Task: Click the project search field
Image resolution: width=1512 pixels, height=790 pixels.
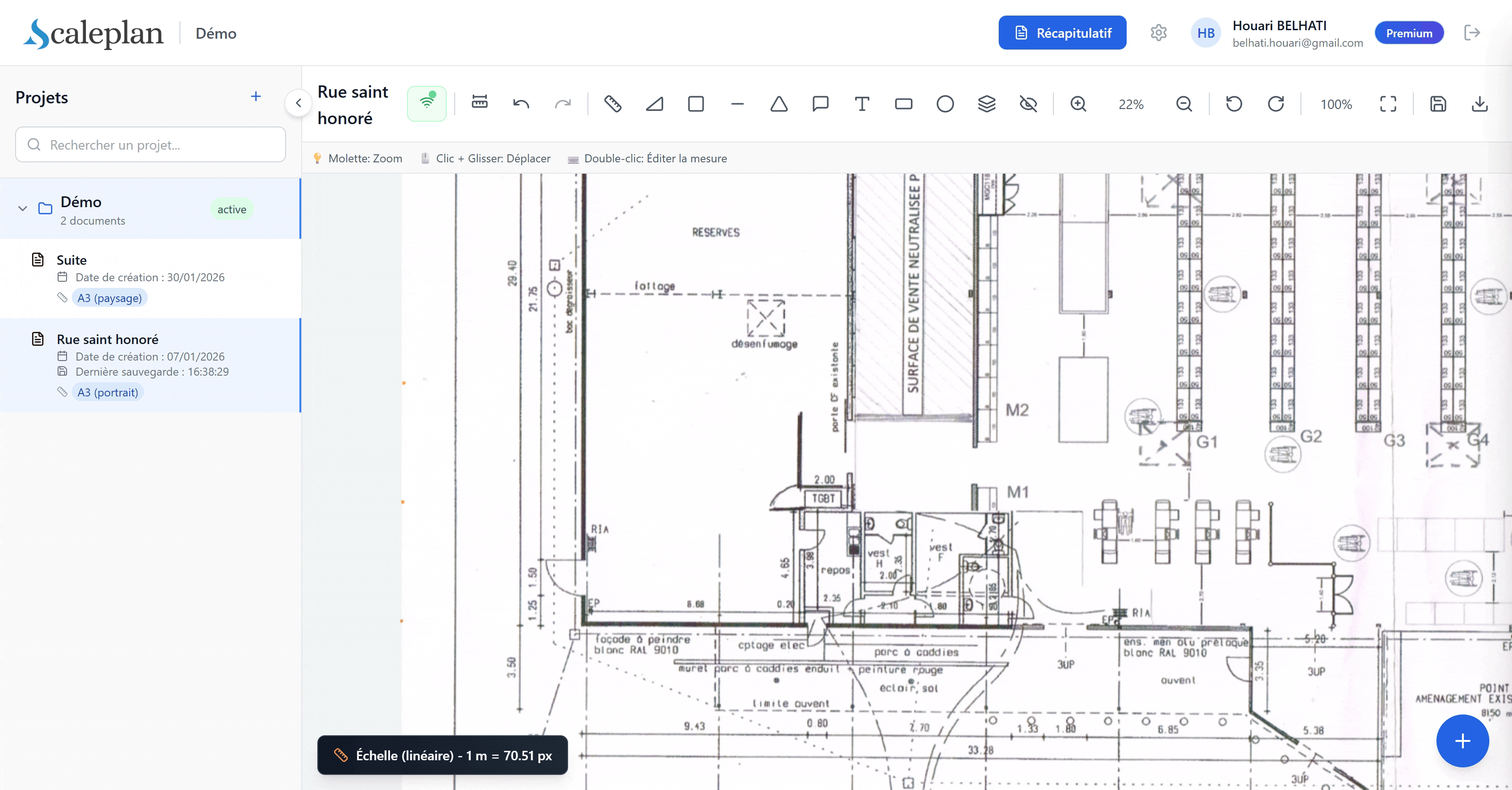Action: point(151,144)
